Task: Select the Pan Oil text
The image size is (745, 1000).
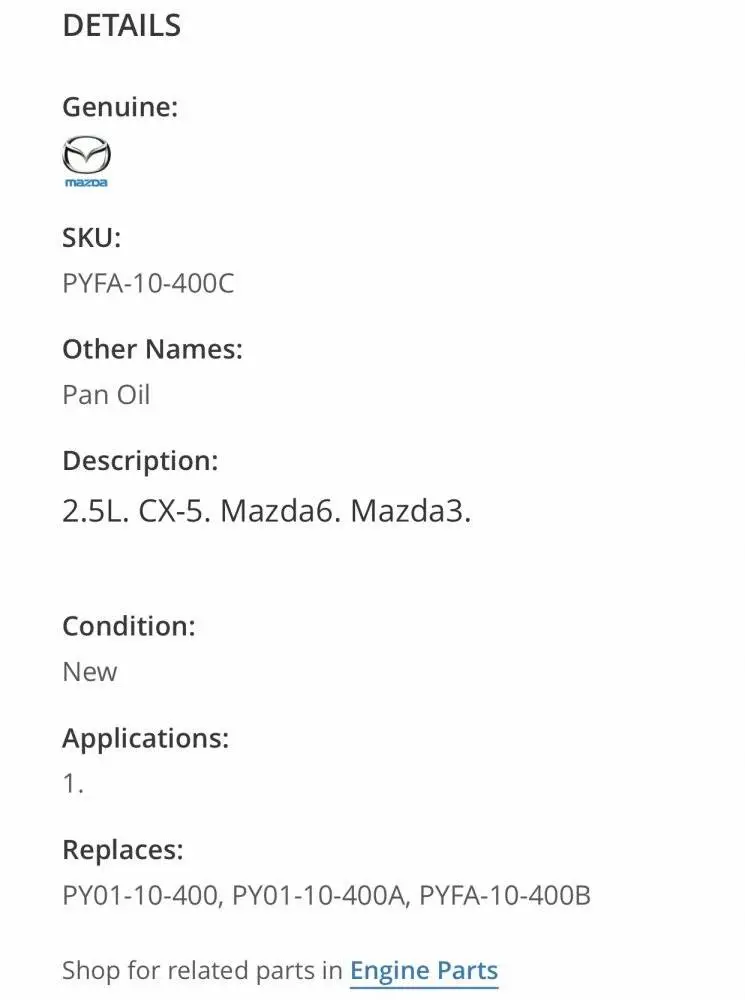Action: tap(106, 395)
